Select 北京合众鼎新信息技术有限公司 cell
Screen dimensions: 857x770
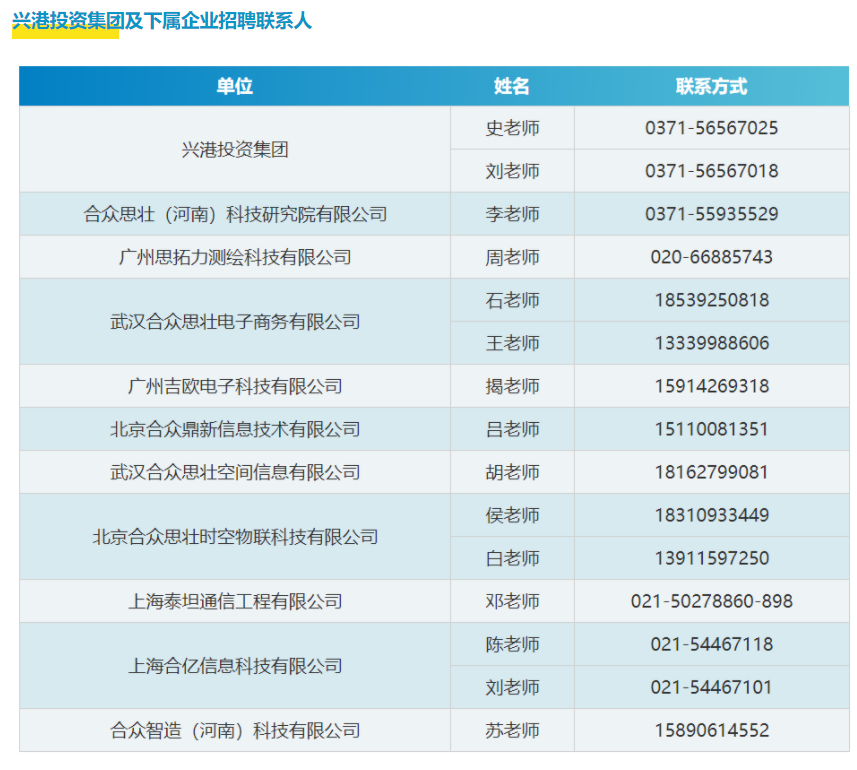pos(234,429)
